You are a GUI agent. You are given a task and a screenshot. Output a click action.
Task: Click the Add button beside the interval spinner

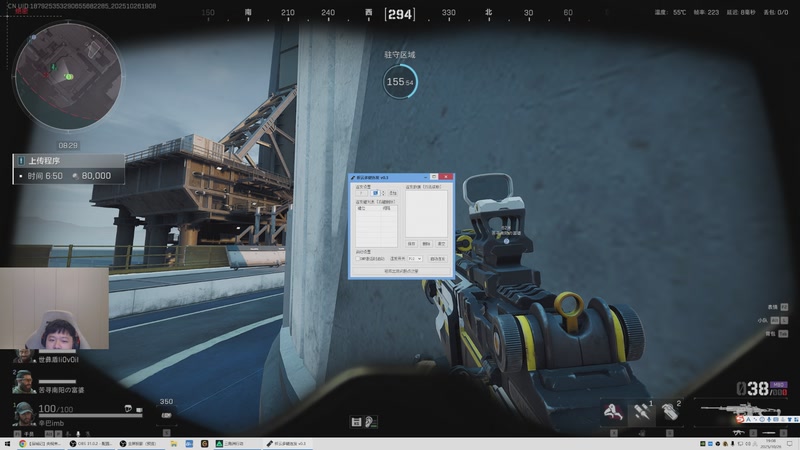[393, 193]
